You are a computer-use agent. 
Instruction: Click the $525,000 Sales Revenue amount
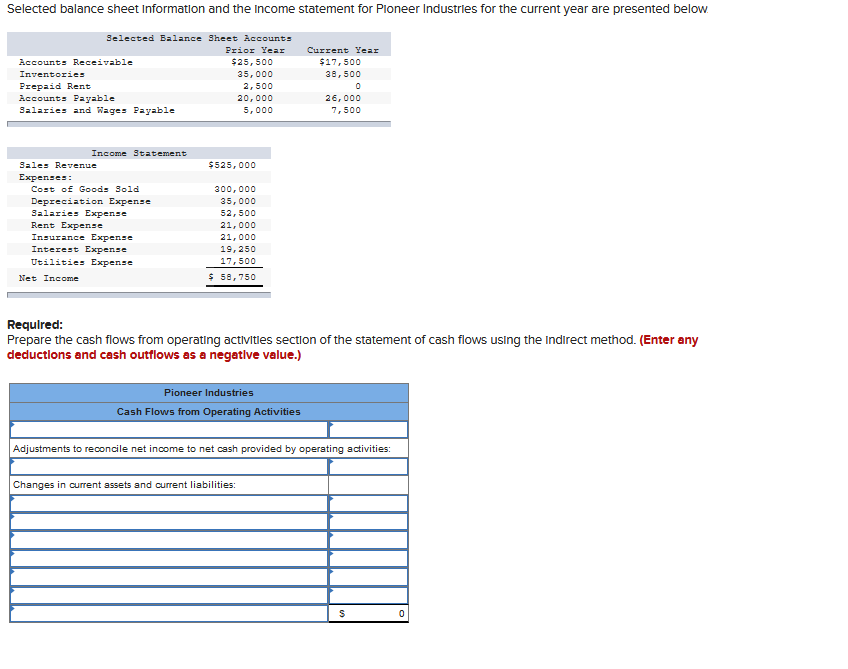coord(232,165)
